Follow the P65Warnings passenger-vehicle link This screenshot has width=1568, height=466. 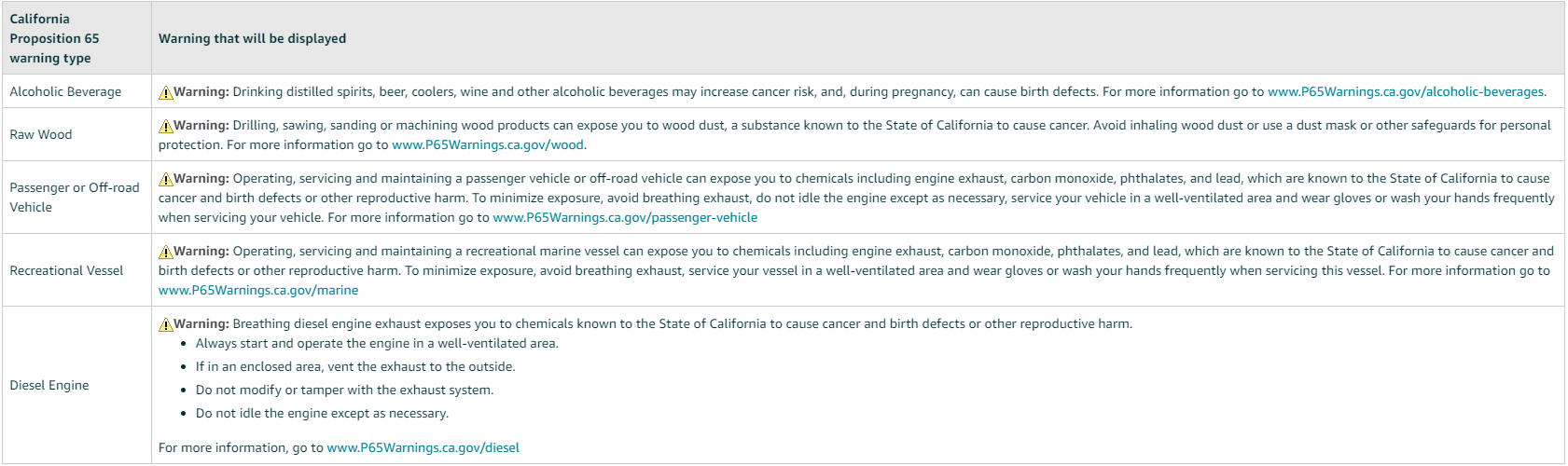(625, 218)
